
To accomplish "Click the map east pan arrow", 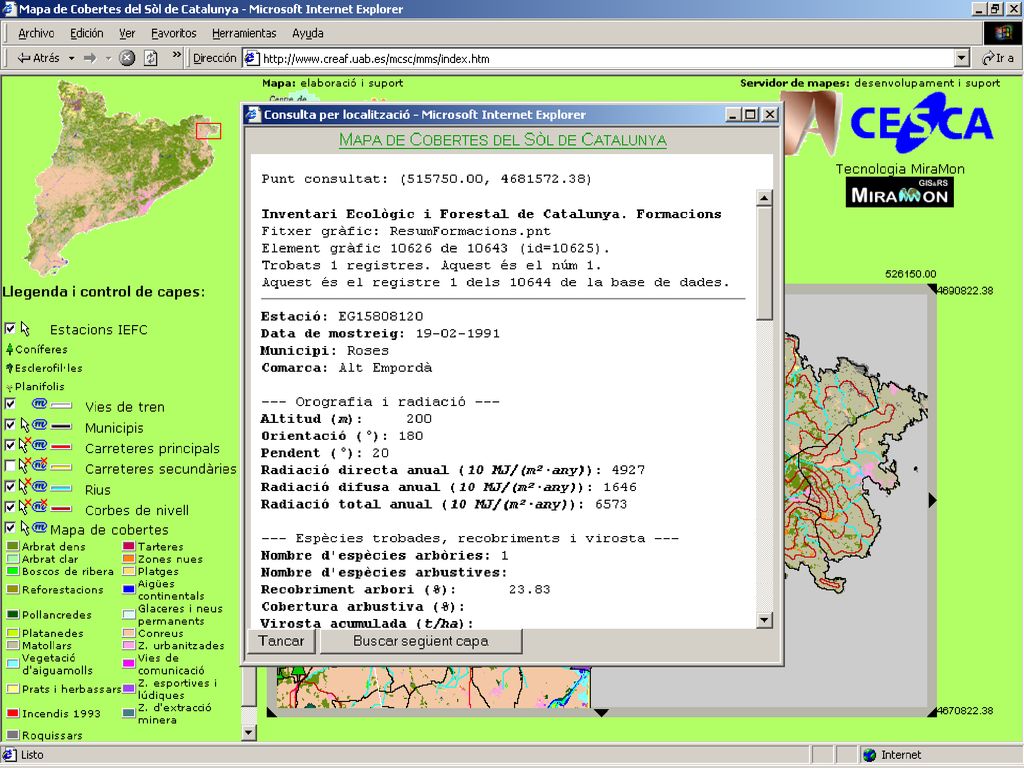I will click(x=933, y=500).
